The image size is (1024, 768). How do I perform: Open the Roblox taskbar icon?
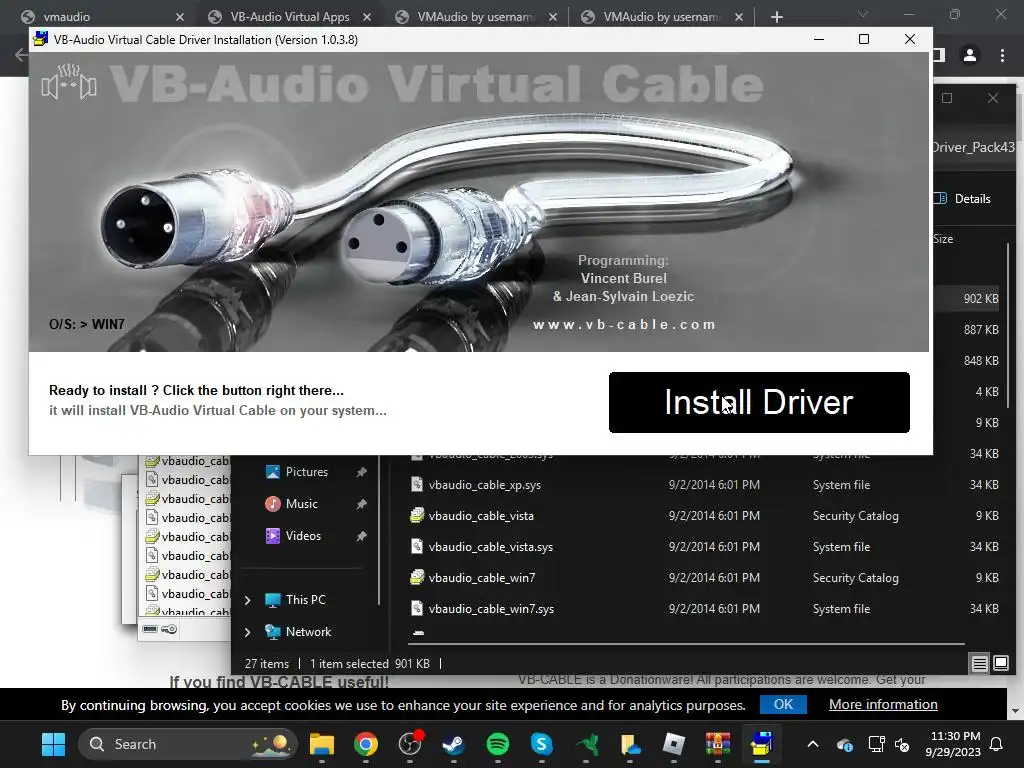pyautogui.click(x=673, y=744)
